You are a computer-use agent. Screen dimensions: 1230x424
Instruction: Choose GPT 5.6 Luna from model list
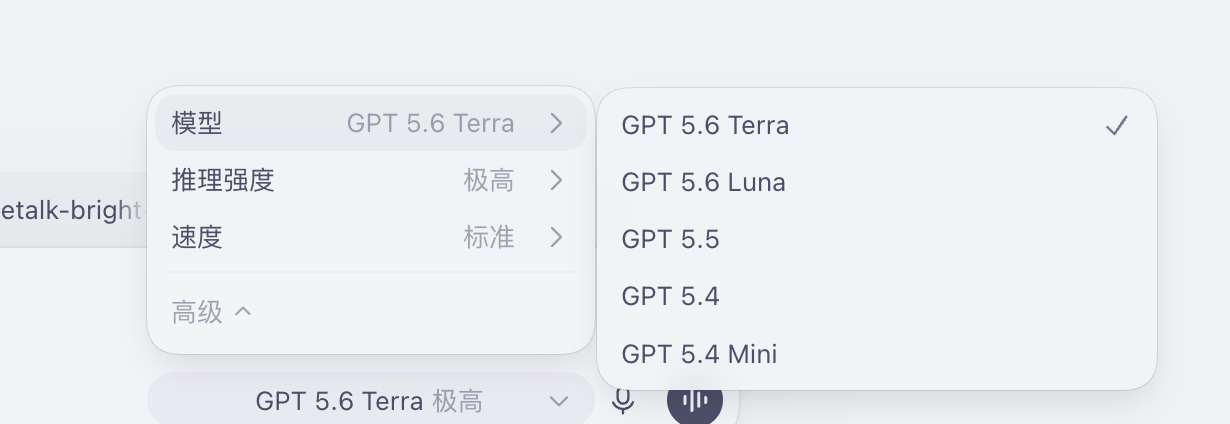pyautogui.click(x=877, y=182)
